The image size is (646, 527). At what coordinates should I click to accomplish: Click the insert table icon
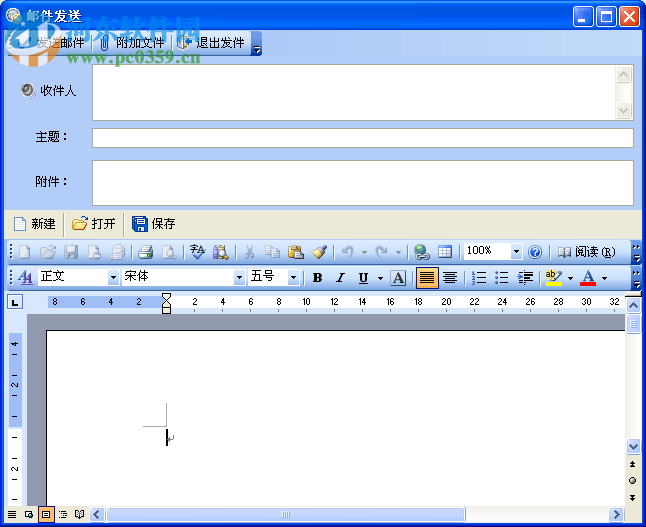tap(445, 252)
